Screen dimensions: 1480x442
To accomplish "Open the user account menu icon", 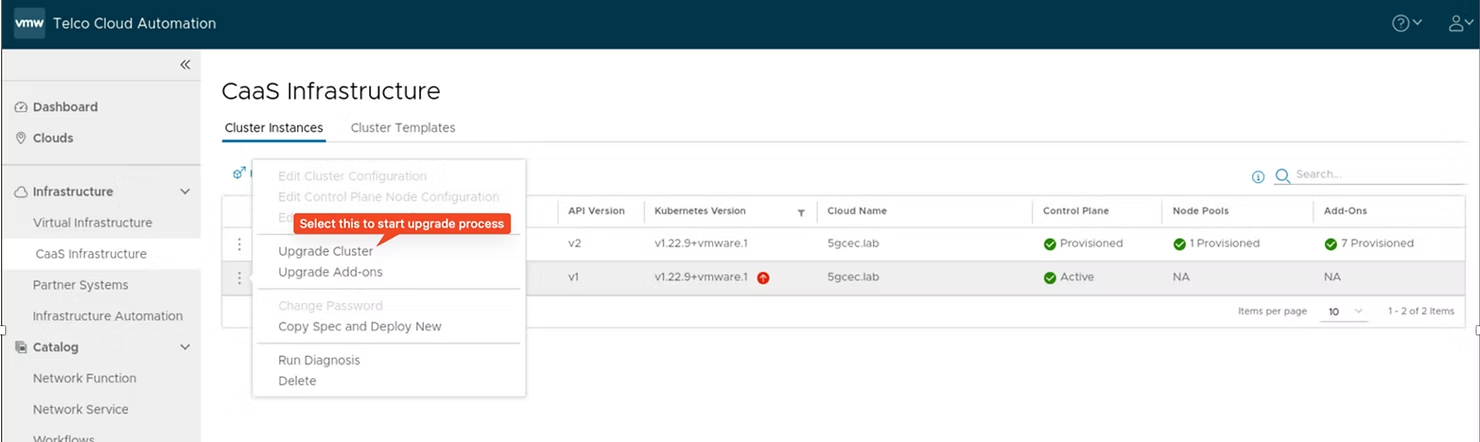I will [x=1457, y=23].
